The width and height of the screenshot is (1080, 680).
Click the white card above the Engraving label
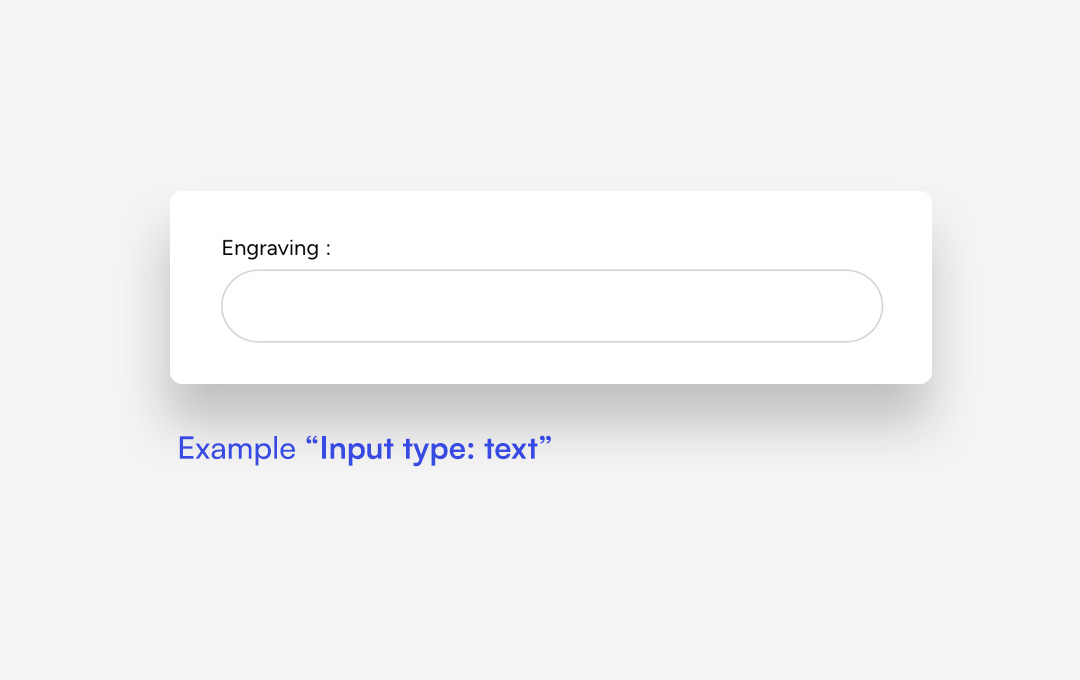(551, 212)
